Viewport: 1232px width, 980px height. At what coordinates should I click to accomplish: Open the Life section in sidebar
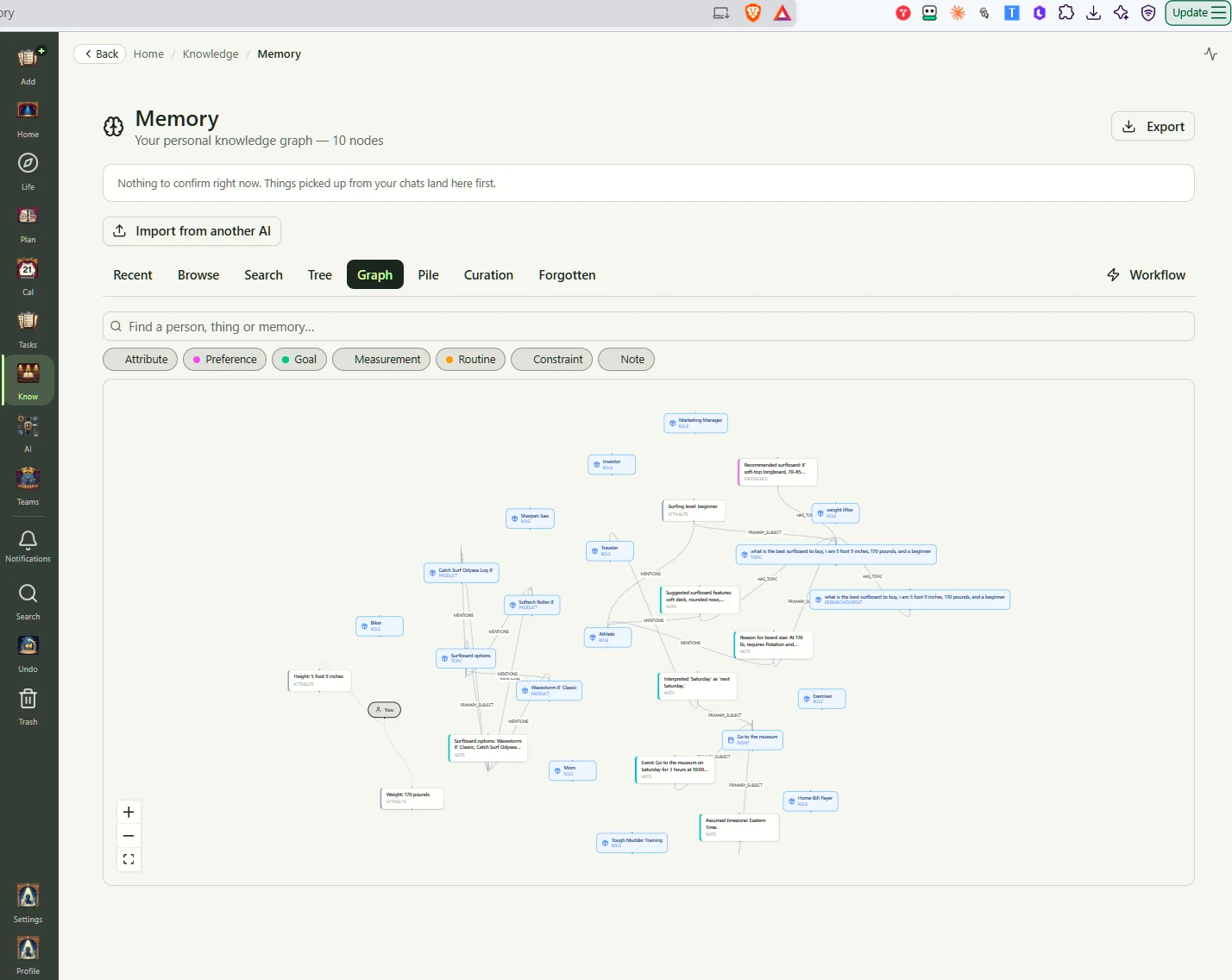[x=28, y=172]
